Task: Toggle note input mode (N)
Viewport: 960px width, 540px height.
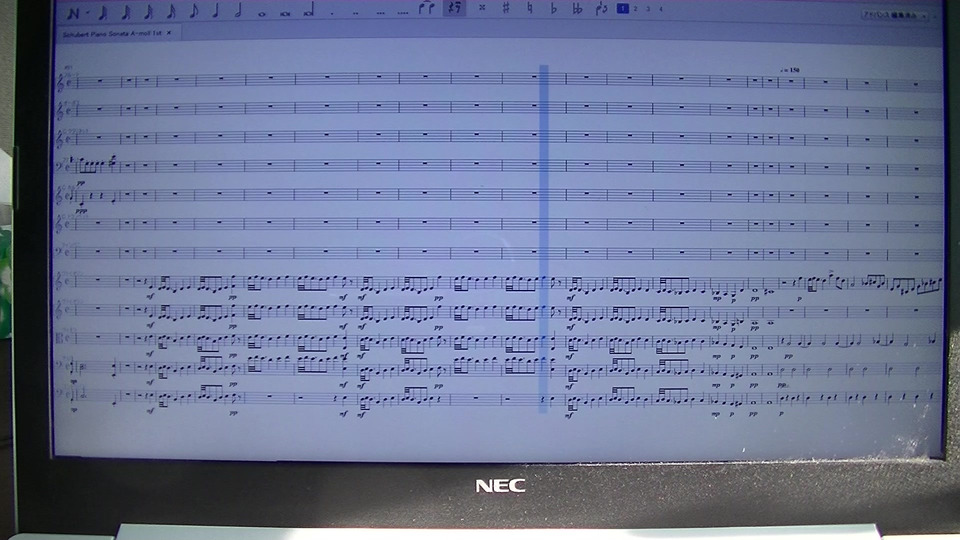Action: click(73, 13)
